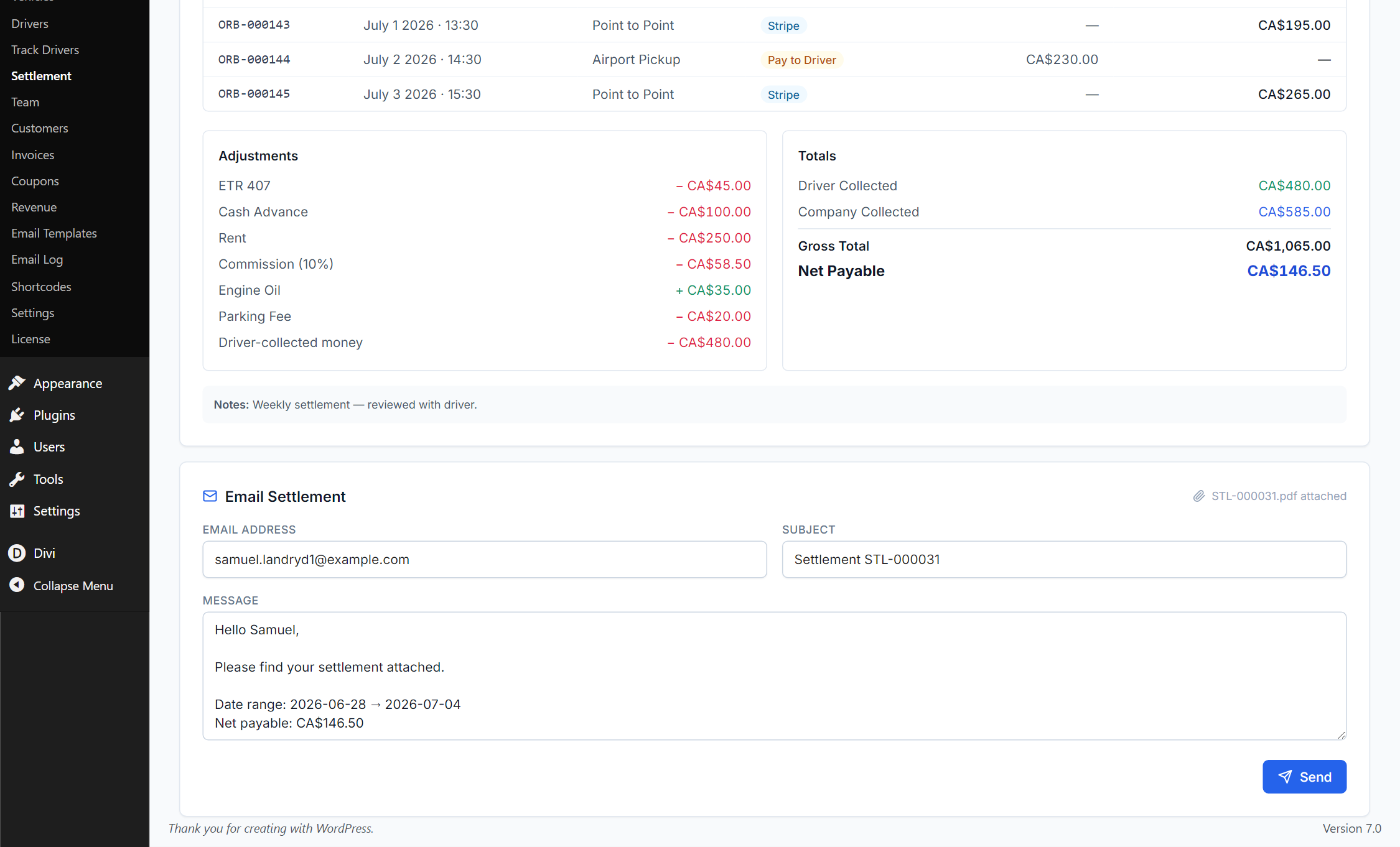Open the Coupons page
This screenshot has width=1400, height=847.
(x=35, y=181)
